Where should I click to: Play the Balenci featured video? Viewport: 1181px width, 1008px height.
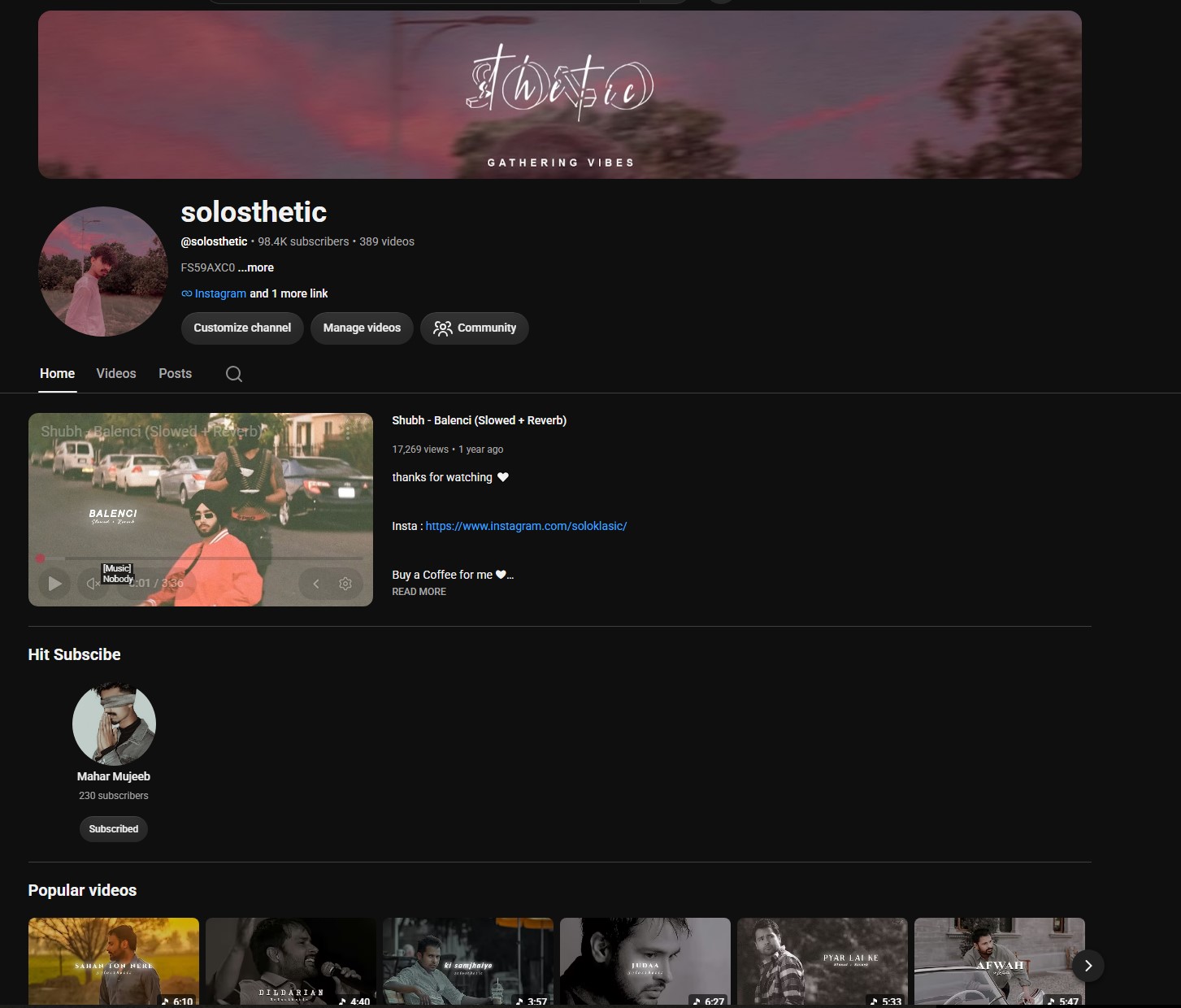coord(54,583)
